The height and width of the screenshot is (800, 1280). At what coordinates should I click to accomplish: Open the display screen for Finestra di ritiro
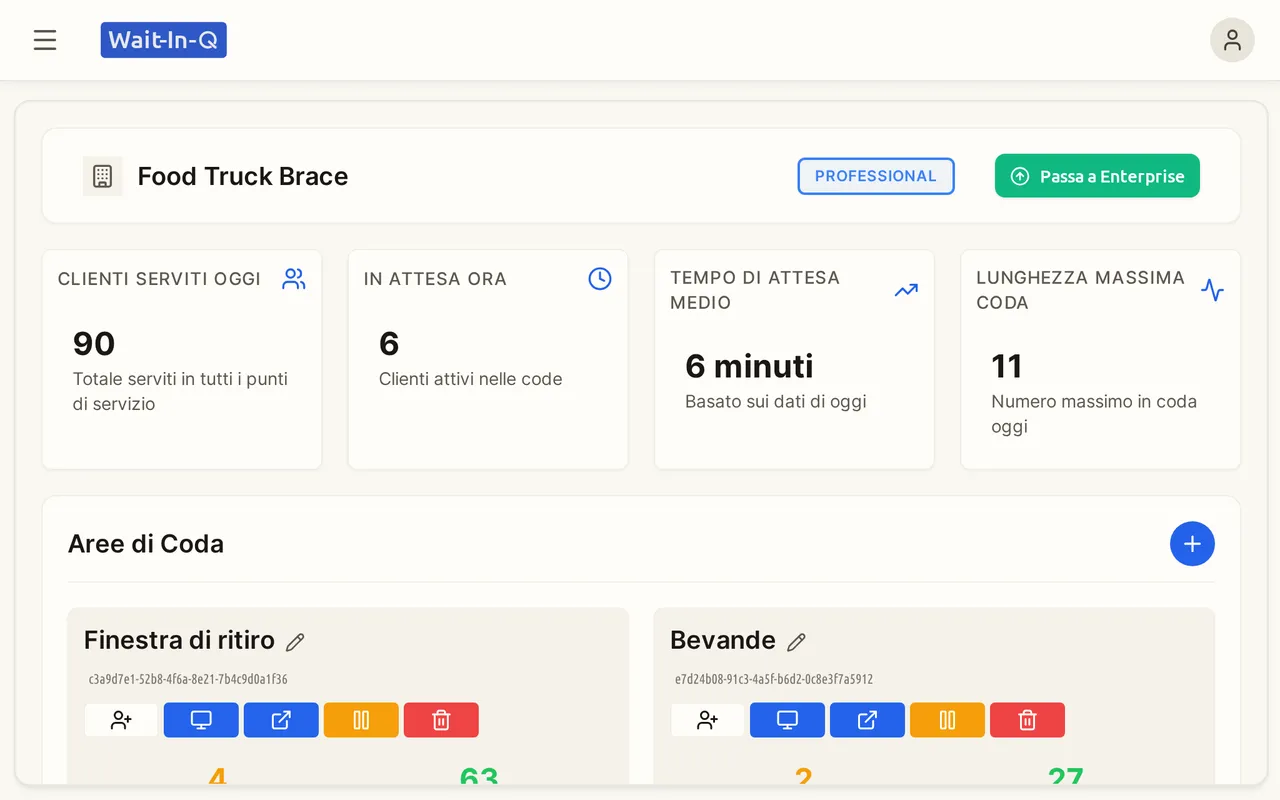click(201, 720)
